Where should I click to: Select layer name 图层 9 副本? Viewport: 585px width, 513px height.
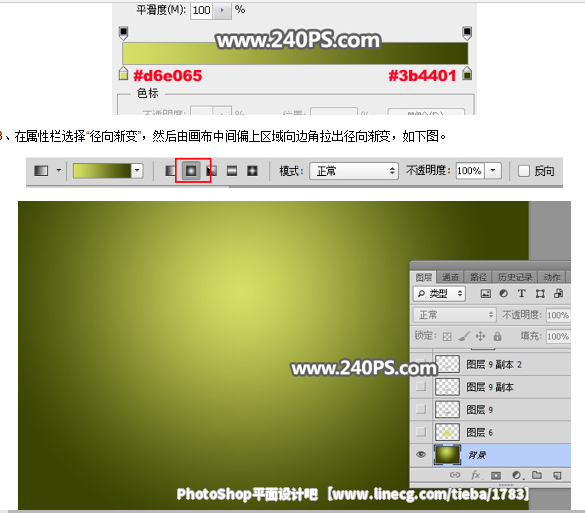coord(490,387)
